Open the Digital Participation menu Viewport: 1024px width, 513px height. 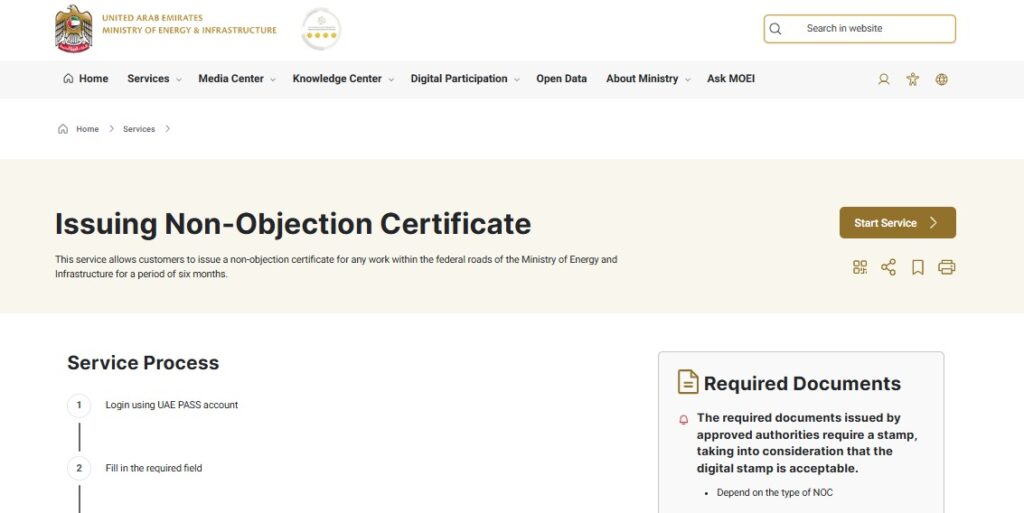pos(459,78)
